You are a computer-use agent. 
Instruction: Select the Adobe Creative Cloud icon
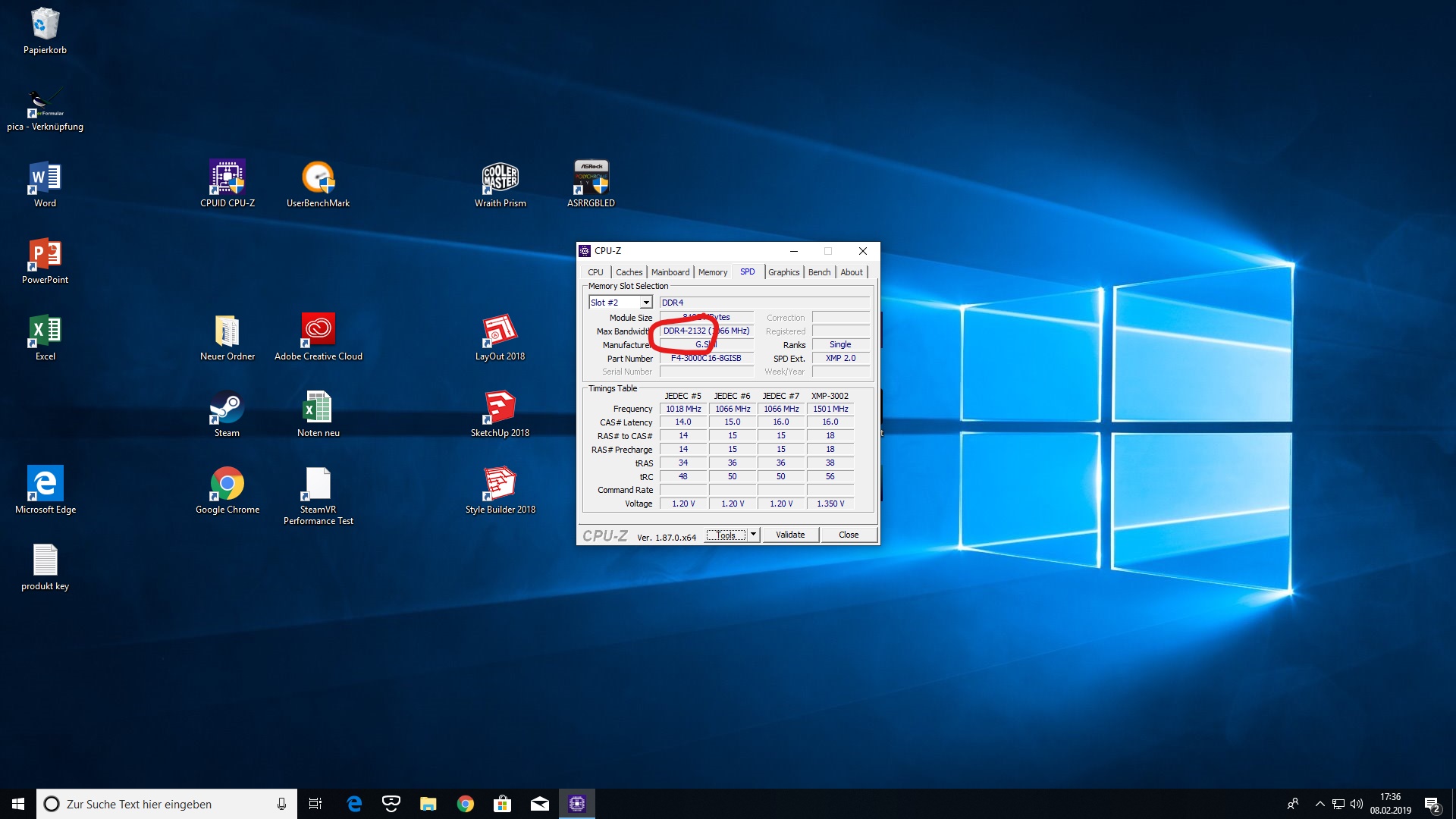(318, 337)
